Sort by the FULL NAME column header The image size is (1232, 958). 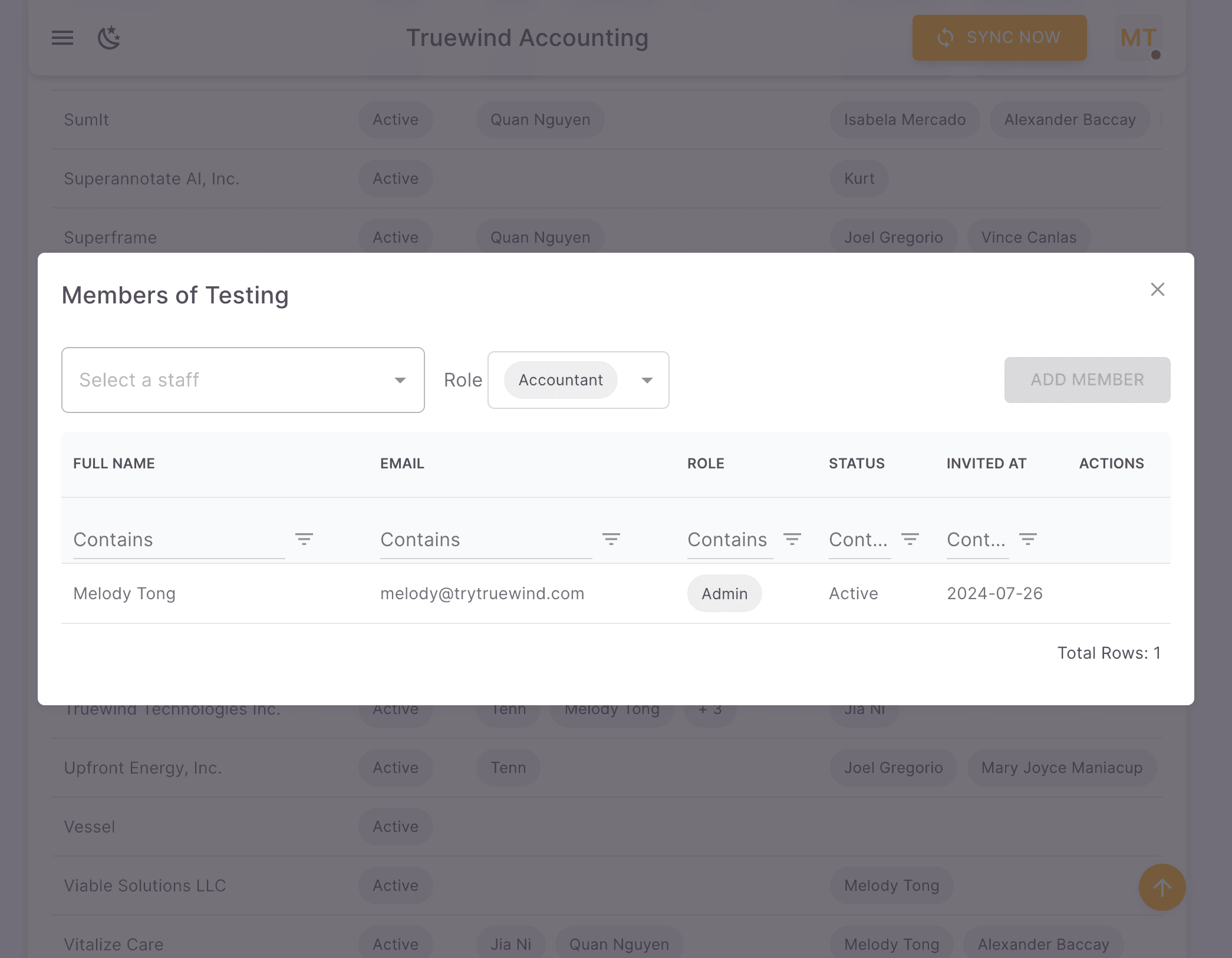[114, 464]
